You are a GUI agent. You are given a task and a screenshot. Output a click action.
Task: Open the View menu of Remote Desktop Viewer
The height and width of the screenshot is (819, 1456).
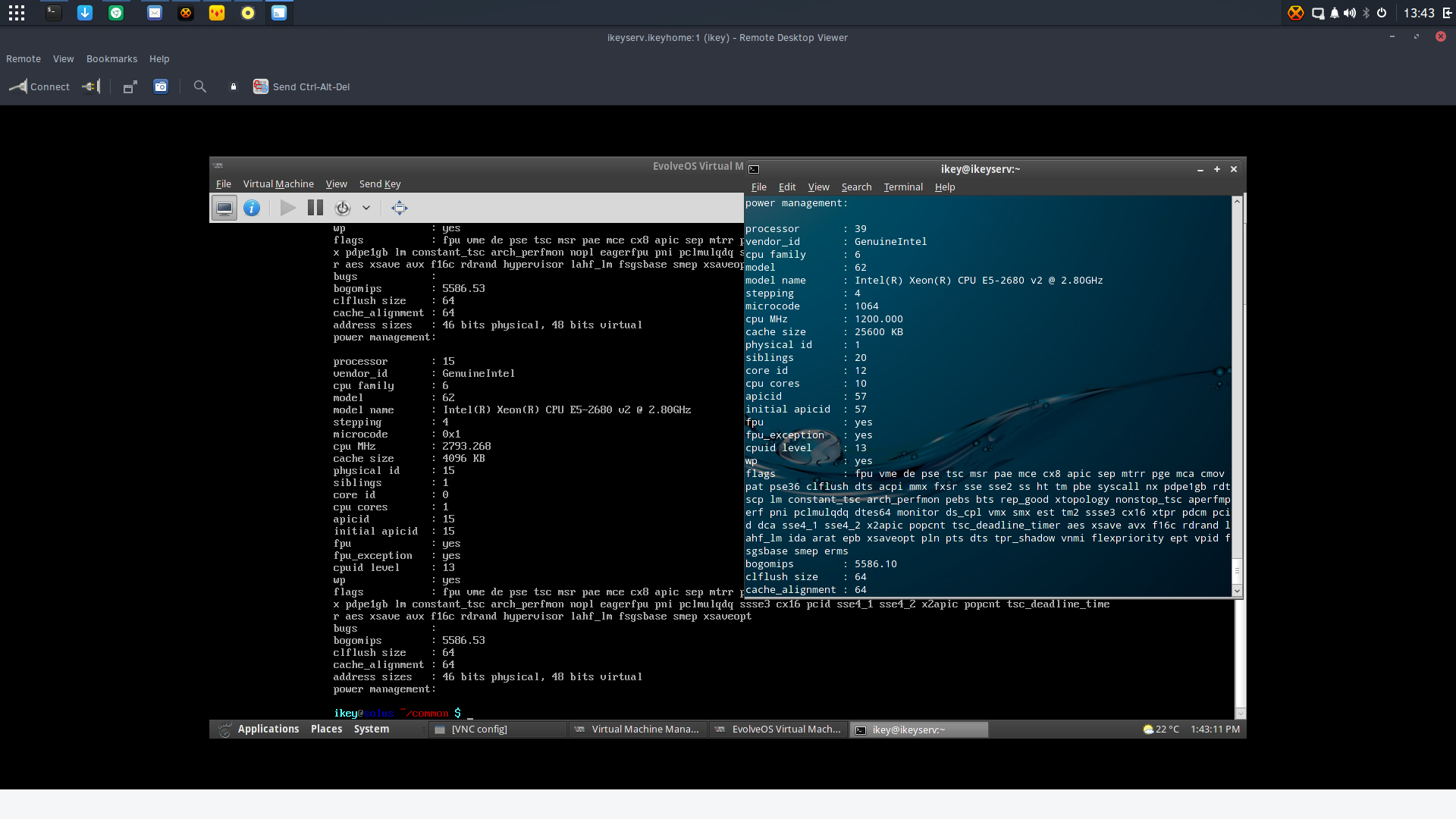click(64, 59)
